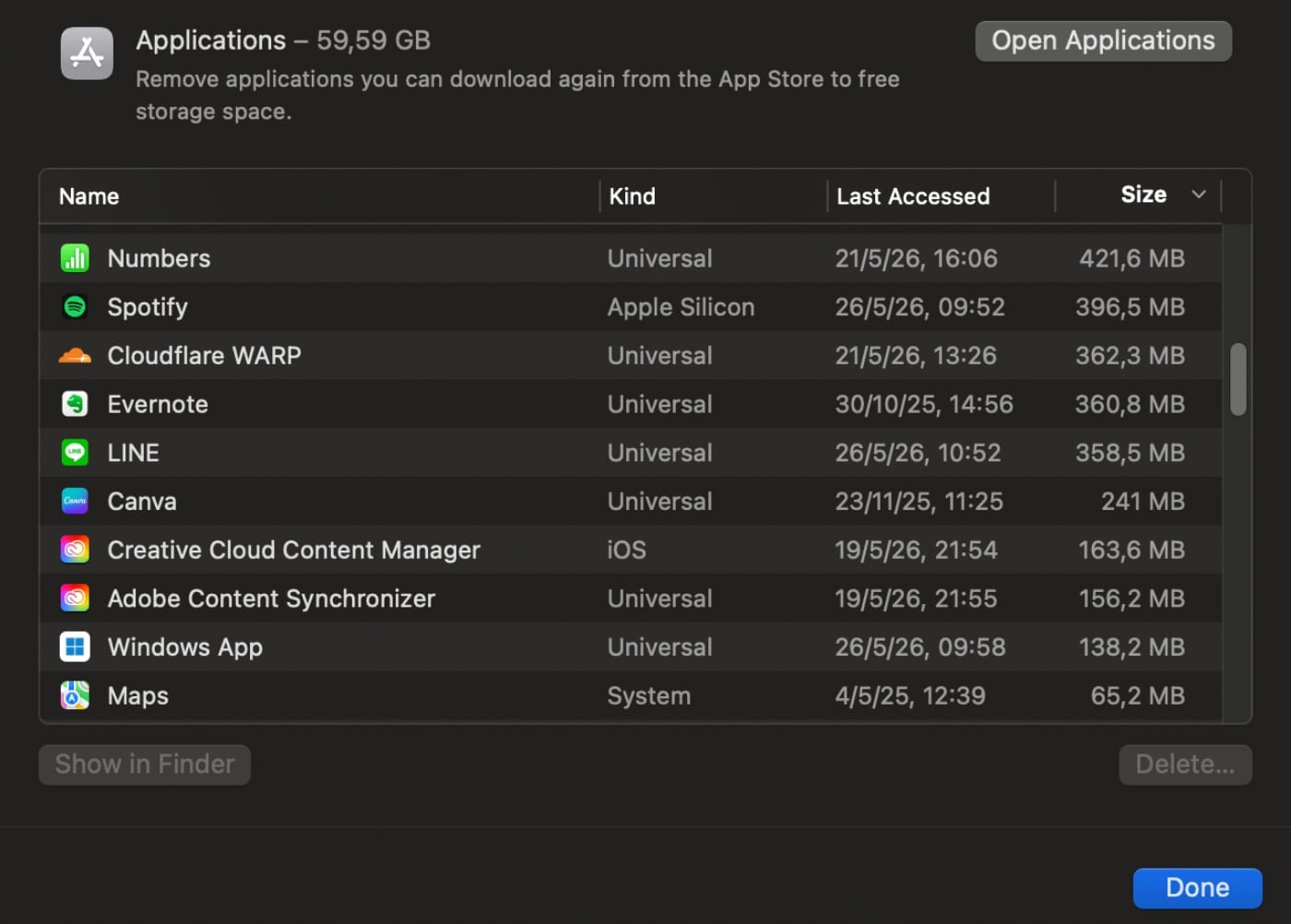Click the 26/5/26, 10:52 access date
The image size is (1291, 924).
[918, 453]
